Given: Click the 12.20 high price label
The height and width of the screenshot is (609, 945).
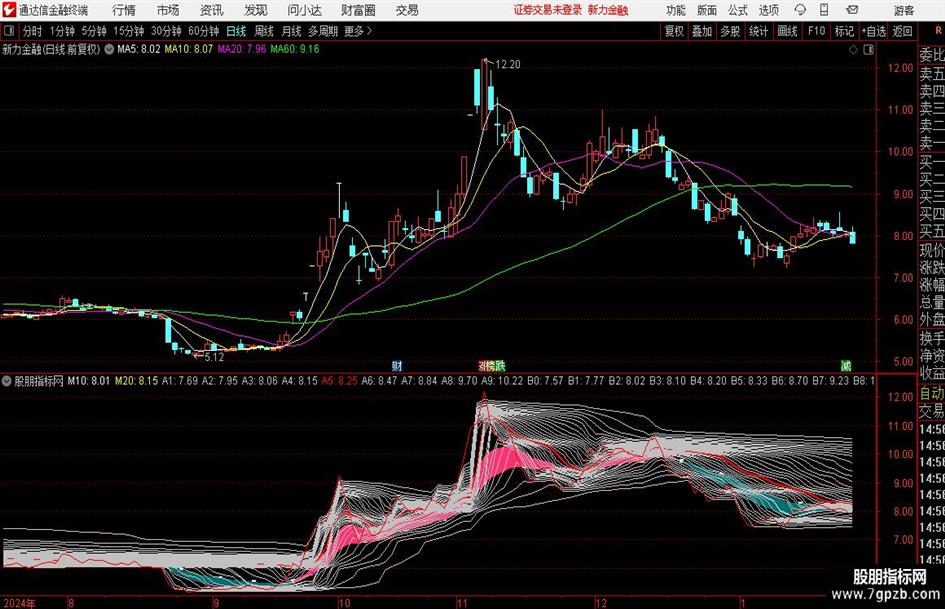Looking at the screenshot, I should [x=507, y=65].
